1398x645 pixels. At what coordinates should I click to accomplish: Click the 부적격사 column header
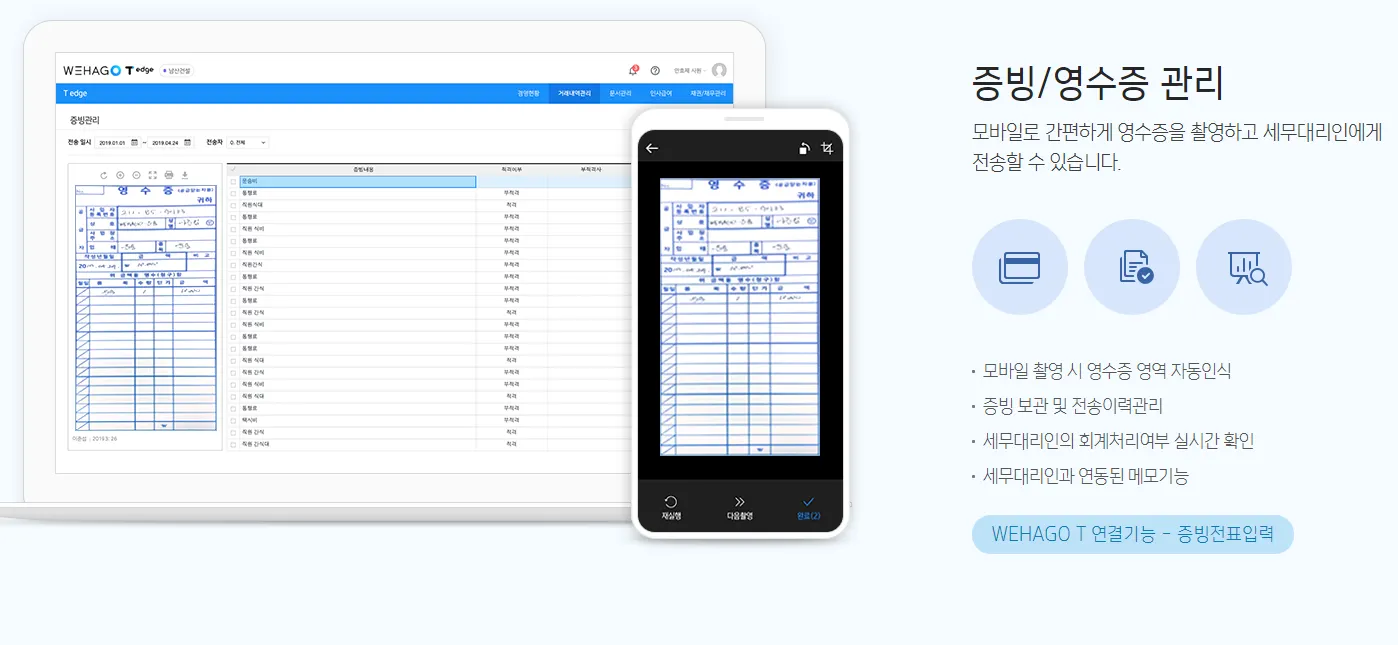[x=589, y=170]
